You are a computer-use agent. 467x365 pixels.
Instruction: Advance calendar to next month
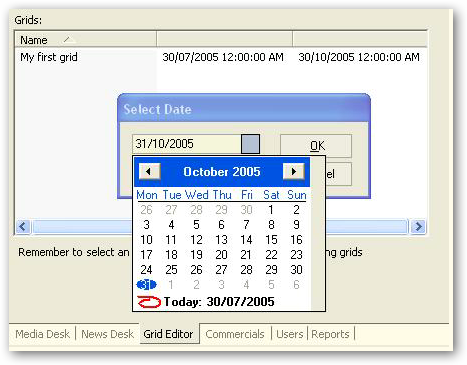293,172
